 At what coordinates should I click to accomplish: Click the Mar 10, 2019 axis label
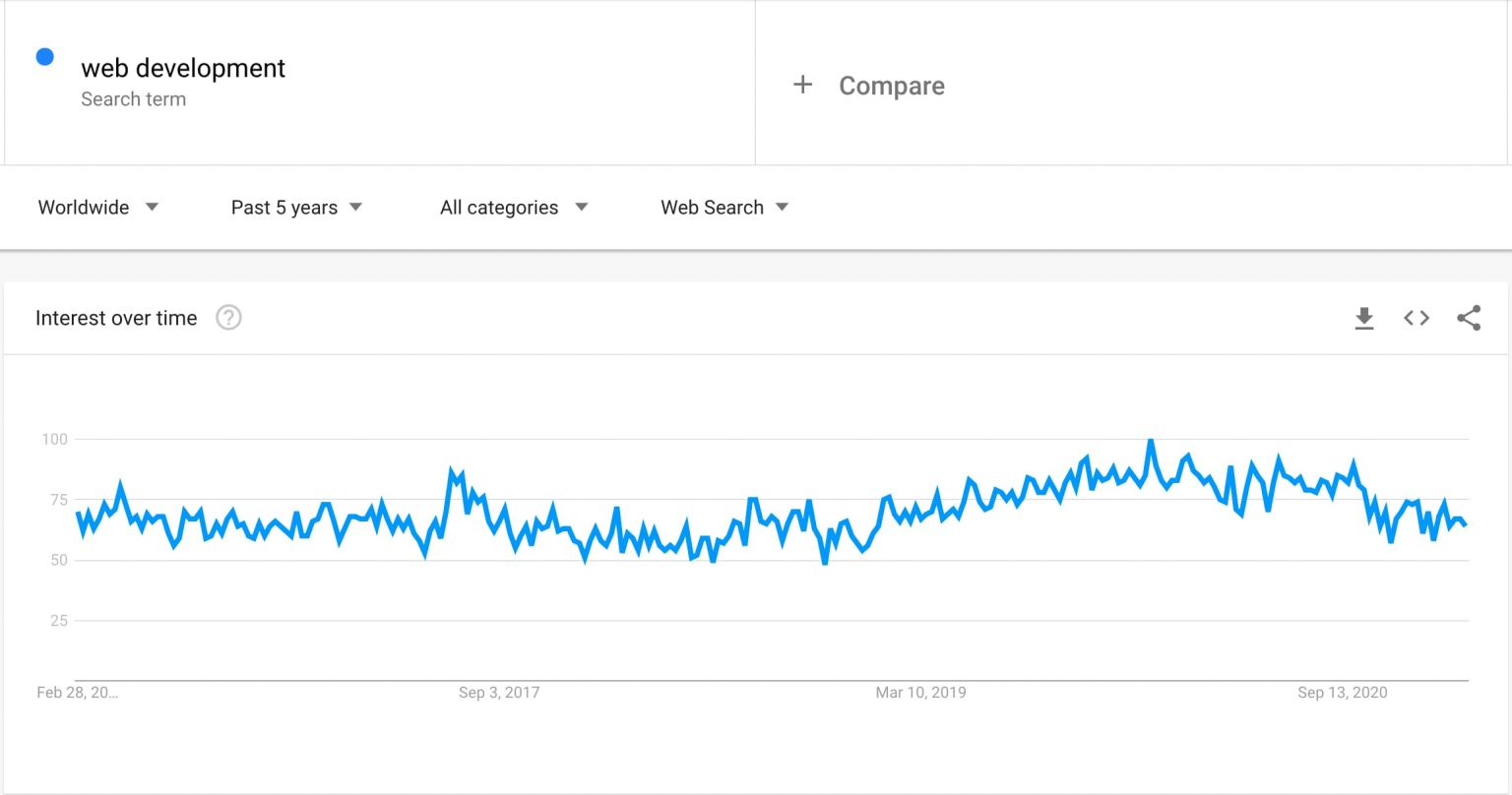(920, 692)
